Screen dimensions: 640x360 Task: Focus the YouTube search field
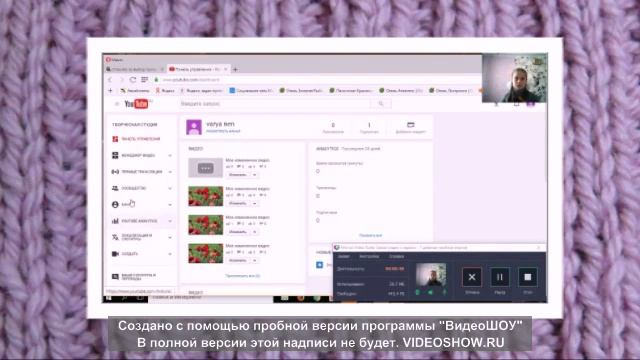[275, 104]
